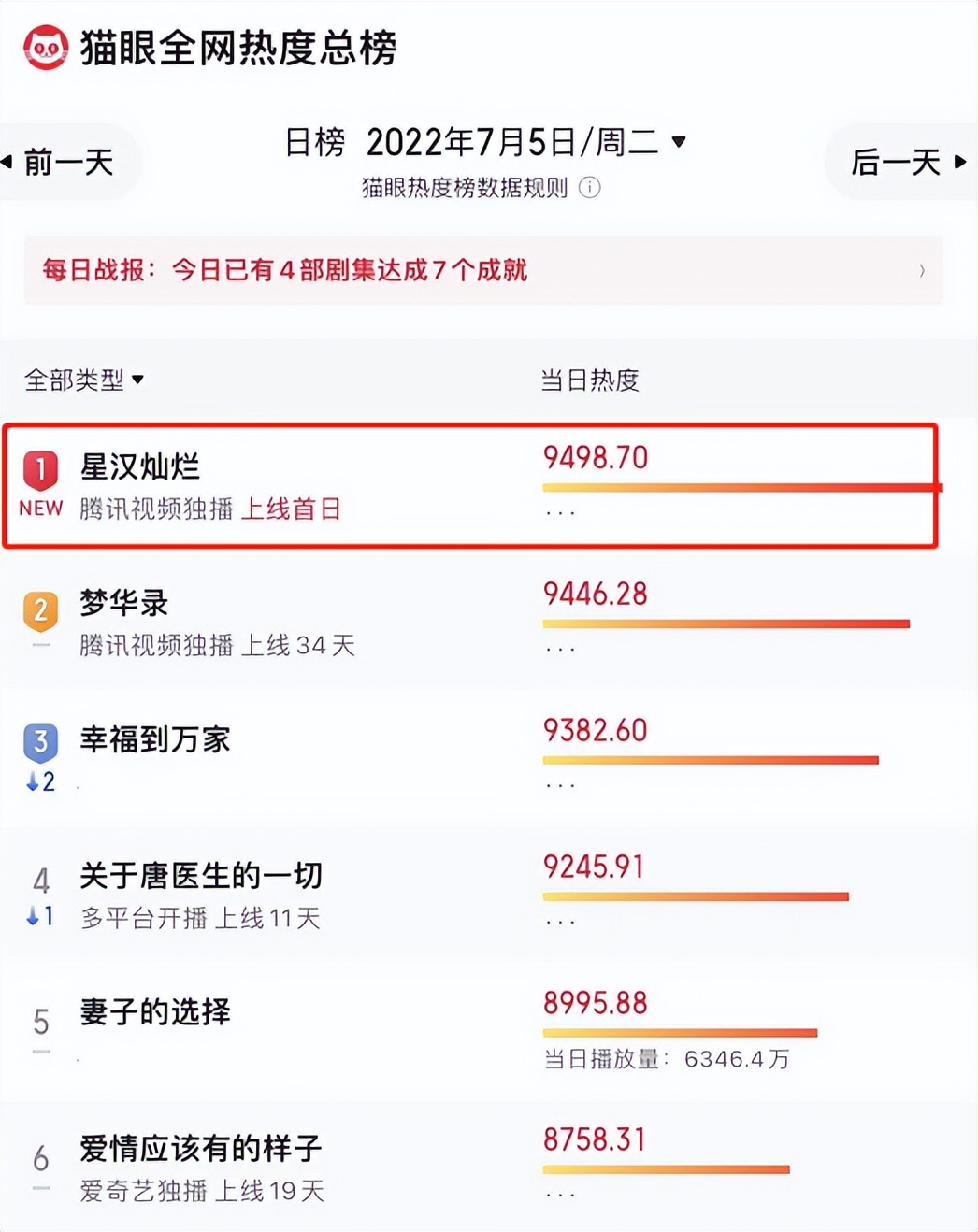Screen dimensions: 978x1232
Task: Click the 上线首日 label for 星汉灿烂
Action: point(295,510)
